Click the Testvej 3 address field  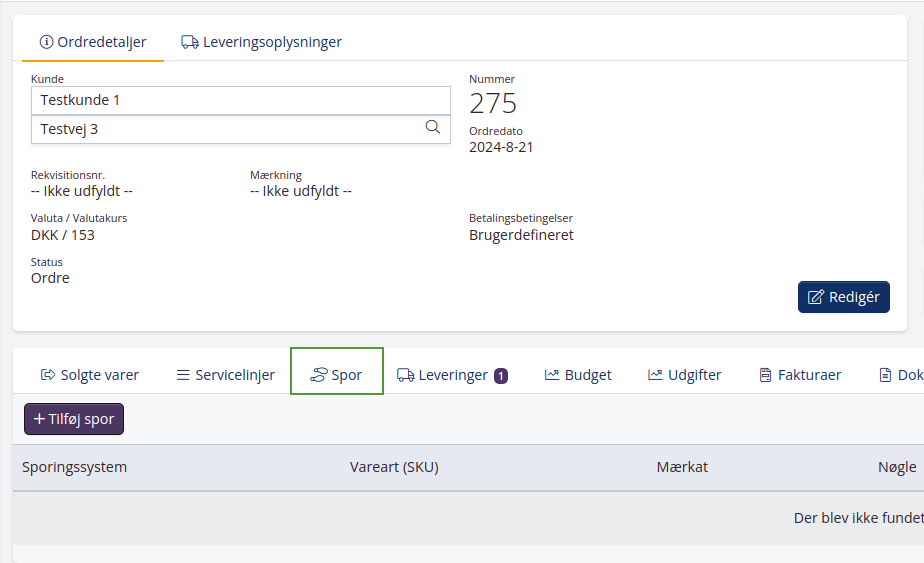pyautogui.click(x=225, y=129)
